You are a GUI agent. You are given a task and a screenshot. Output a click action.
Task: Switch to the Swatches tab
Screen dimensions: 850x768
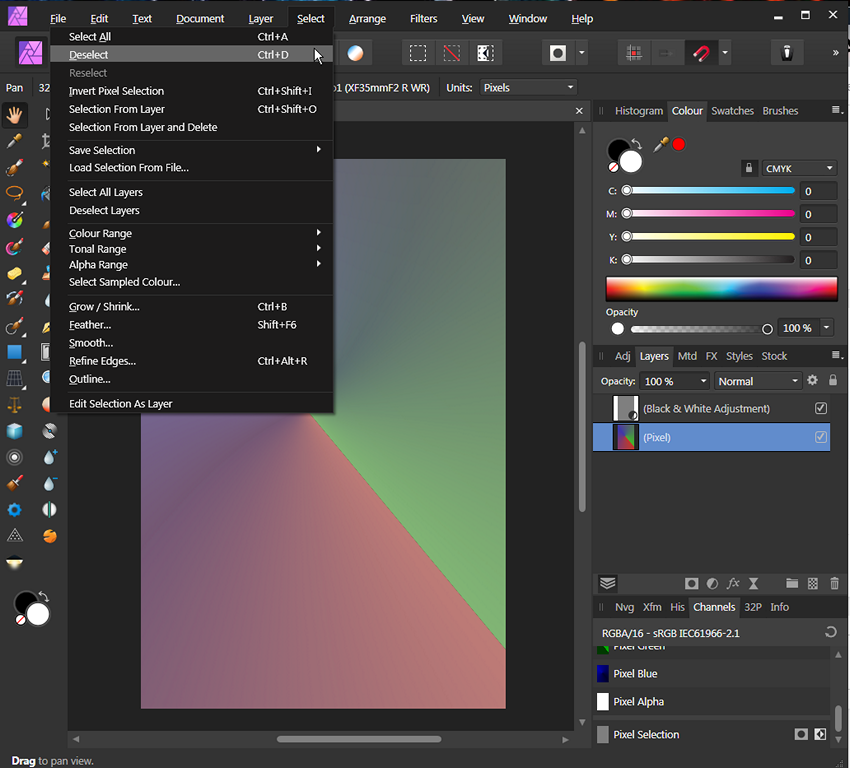pos(732,110)
